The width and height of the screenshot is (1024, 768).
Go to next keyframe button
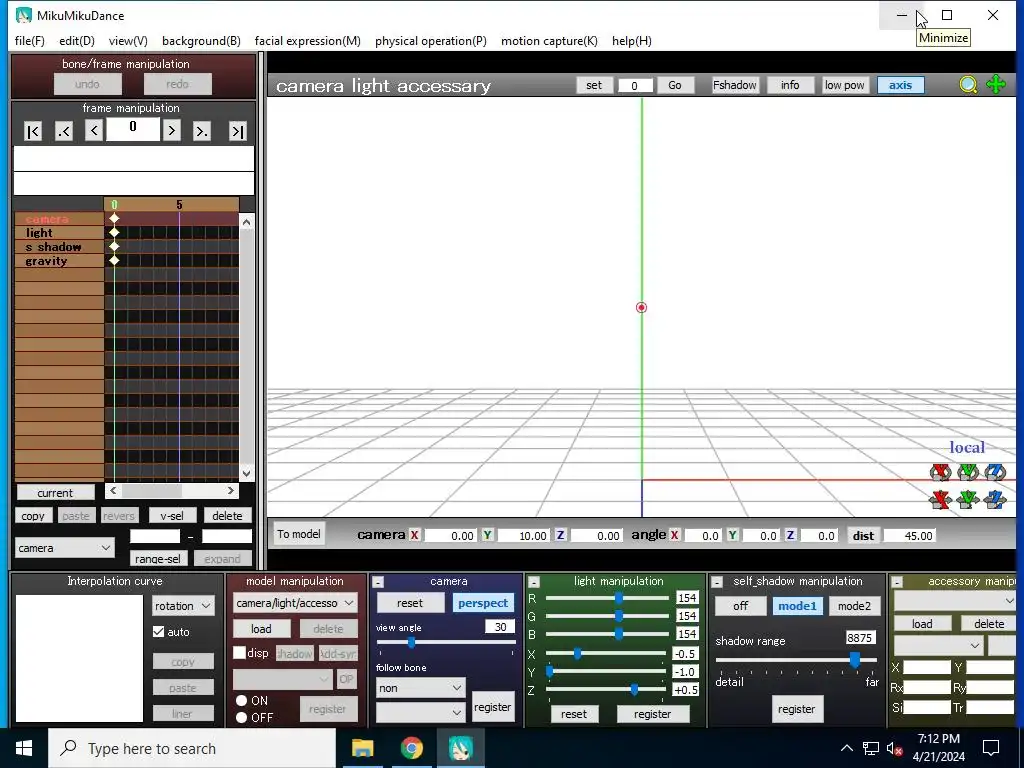click(202, 131)
